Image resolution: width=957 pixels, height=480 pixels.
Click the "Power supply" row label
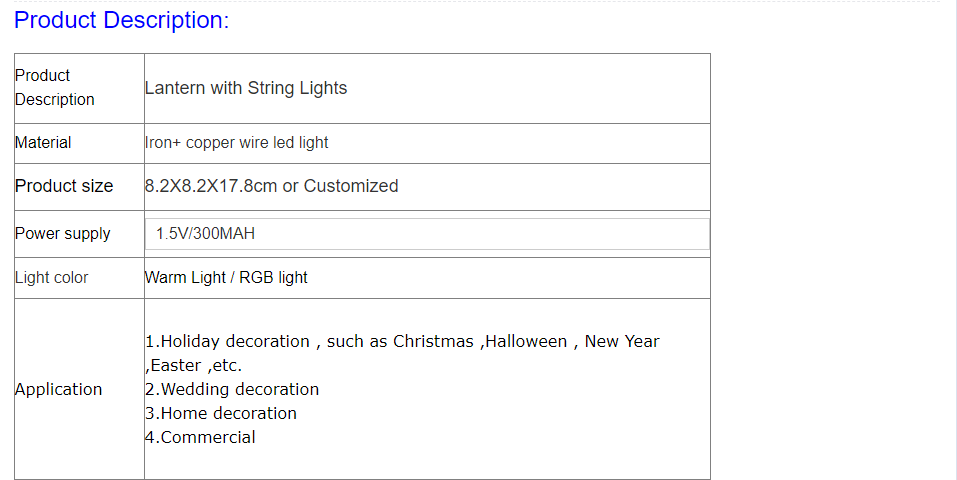coord(63,234)
